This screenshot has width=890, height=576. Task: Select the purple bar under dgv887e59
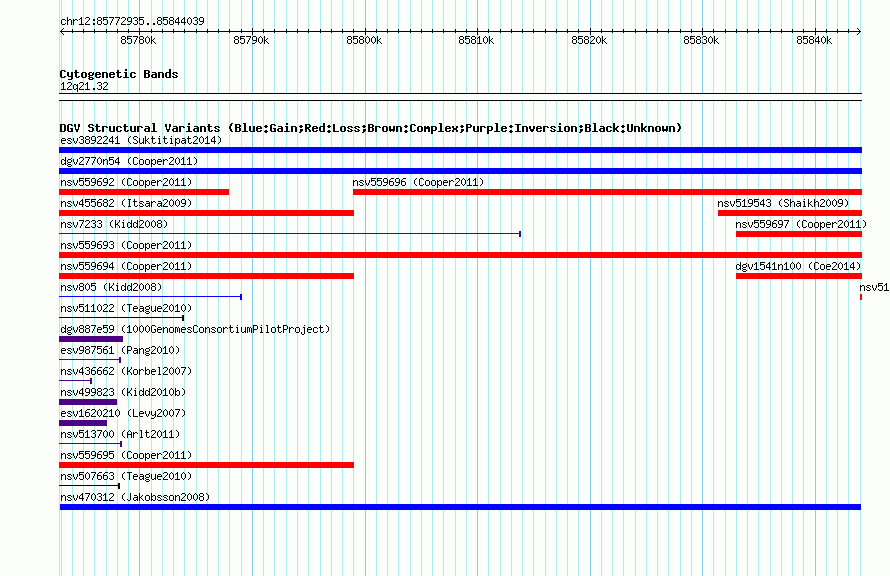91,339
